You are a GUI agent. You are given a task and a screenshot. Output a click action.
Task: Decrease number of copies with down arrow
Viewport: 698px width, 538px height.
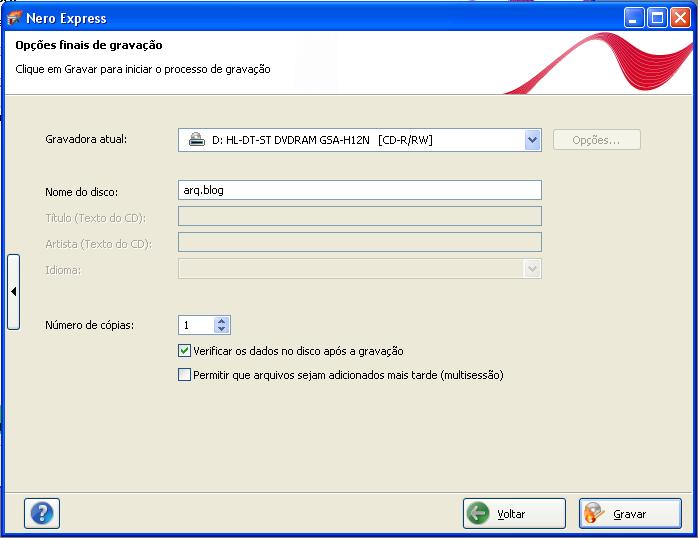[x=222, y=329]
